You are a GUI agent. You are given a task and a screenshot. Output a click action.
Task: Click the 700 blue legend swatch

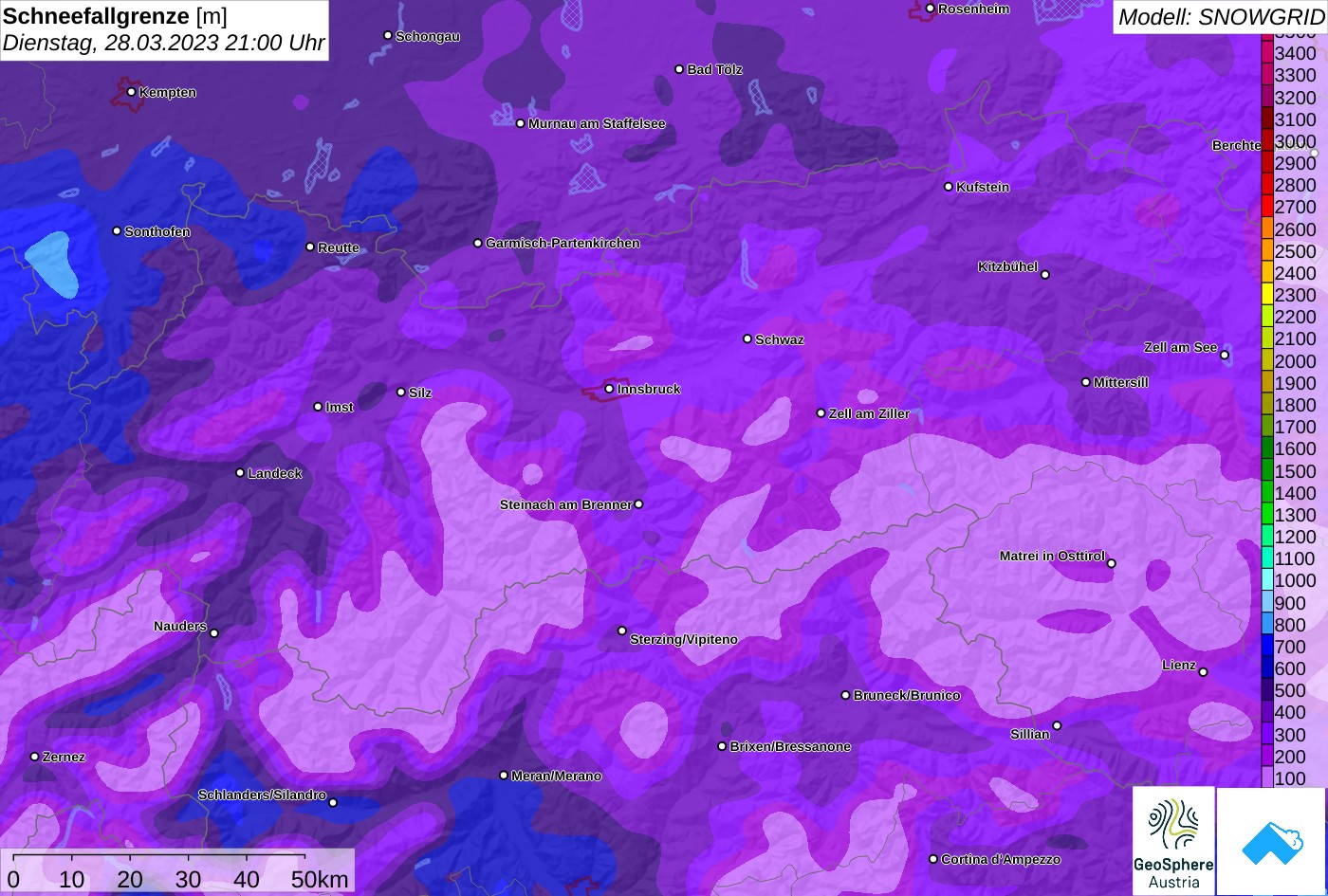click(1266, 647)
